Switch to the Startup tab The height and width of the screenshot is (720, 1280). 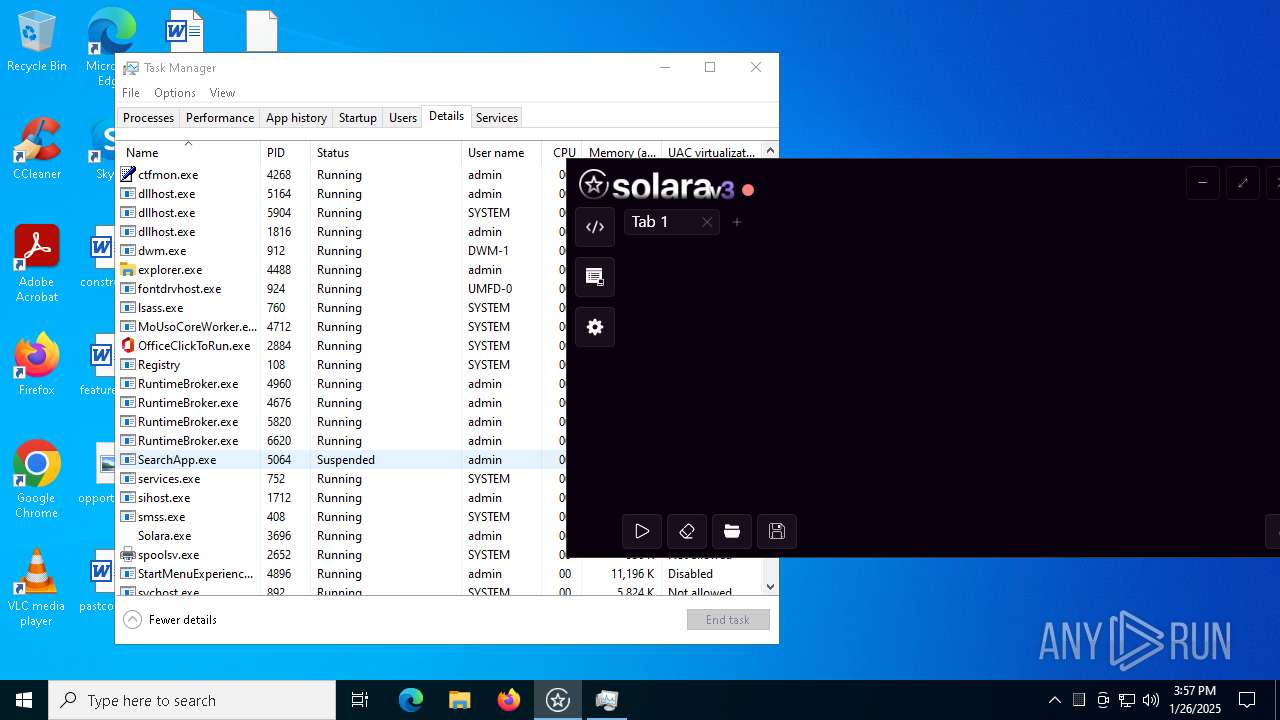(x=357, y=118)
